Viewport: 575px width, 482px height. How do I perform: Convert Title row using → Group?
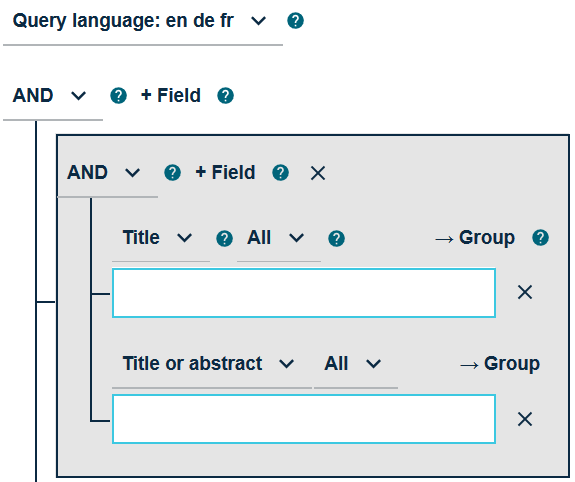(475, 238)
